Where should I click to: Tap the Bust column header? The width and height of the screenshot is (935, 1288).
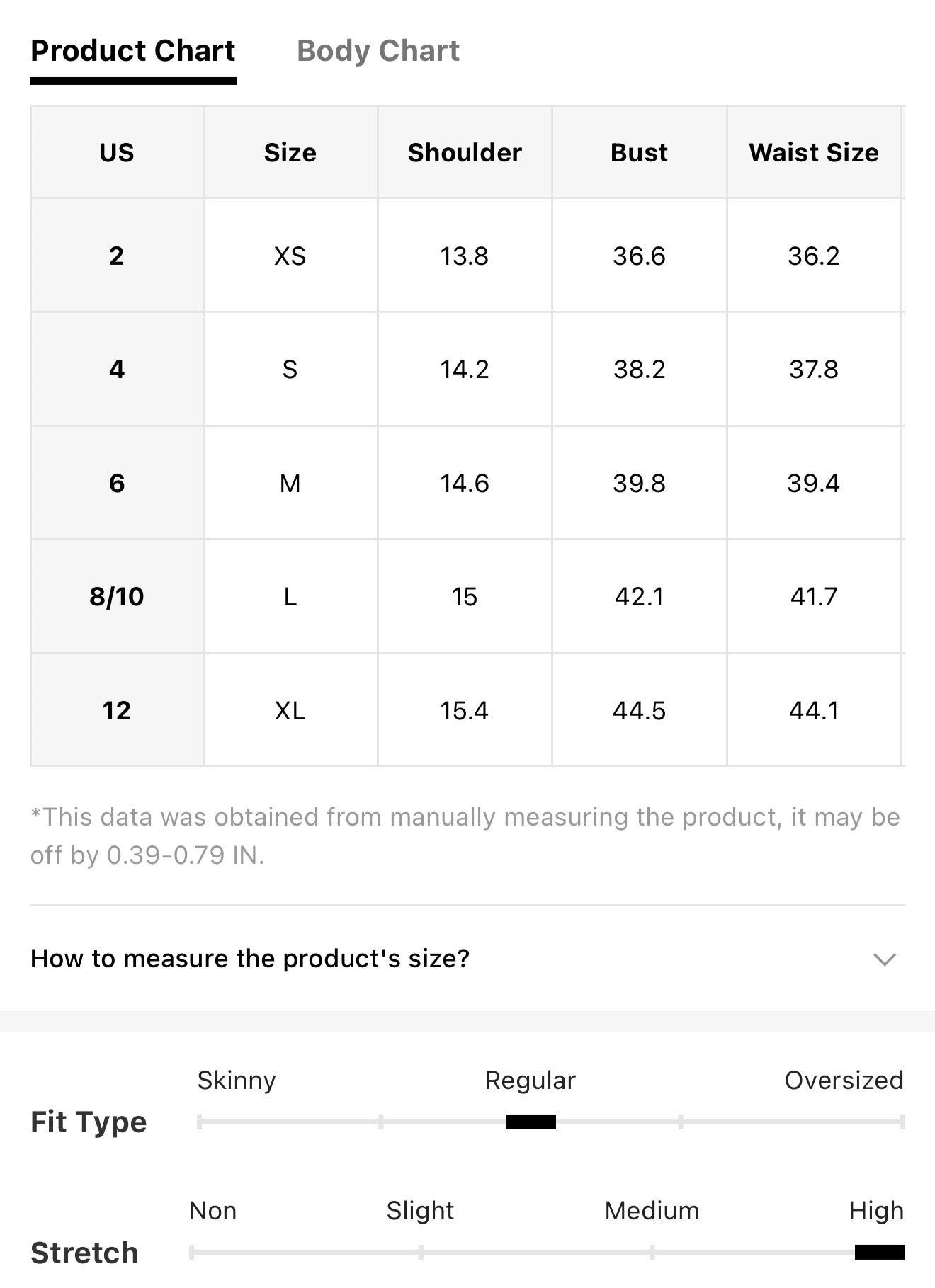639,152
